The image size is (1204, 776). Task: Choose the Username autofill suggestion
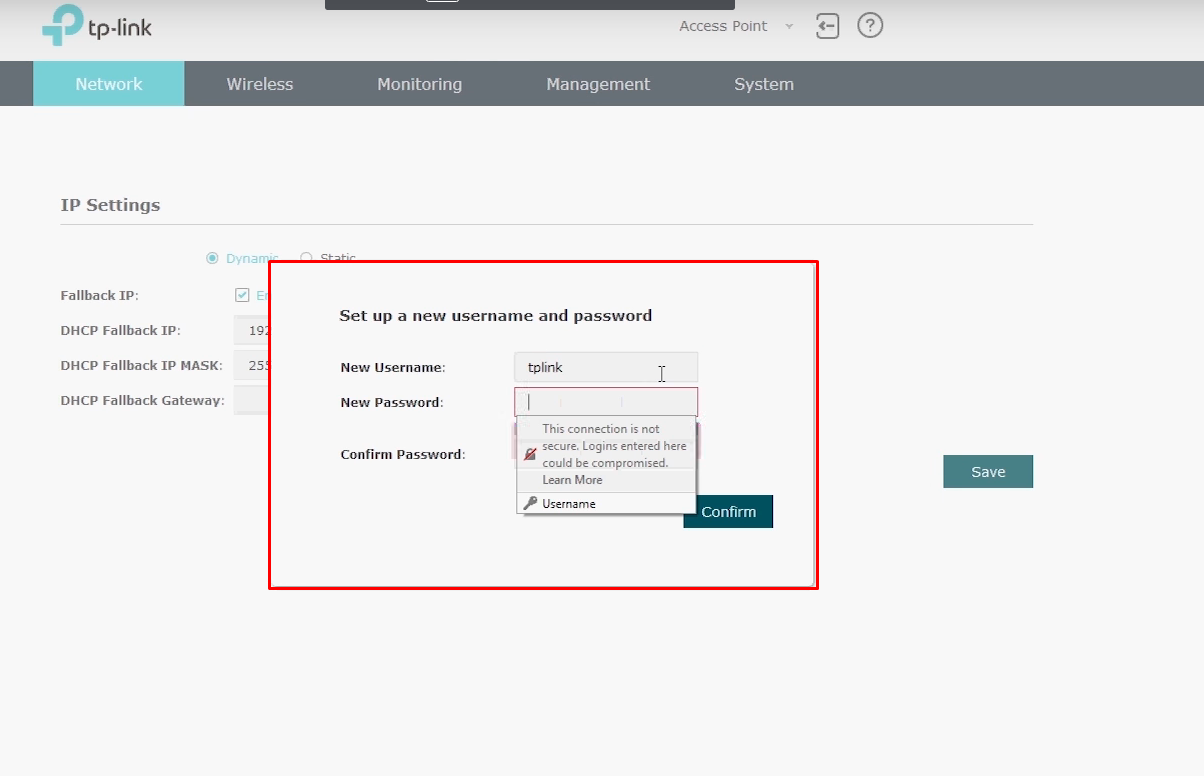point(606,503)
